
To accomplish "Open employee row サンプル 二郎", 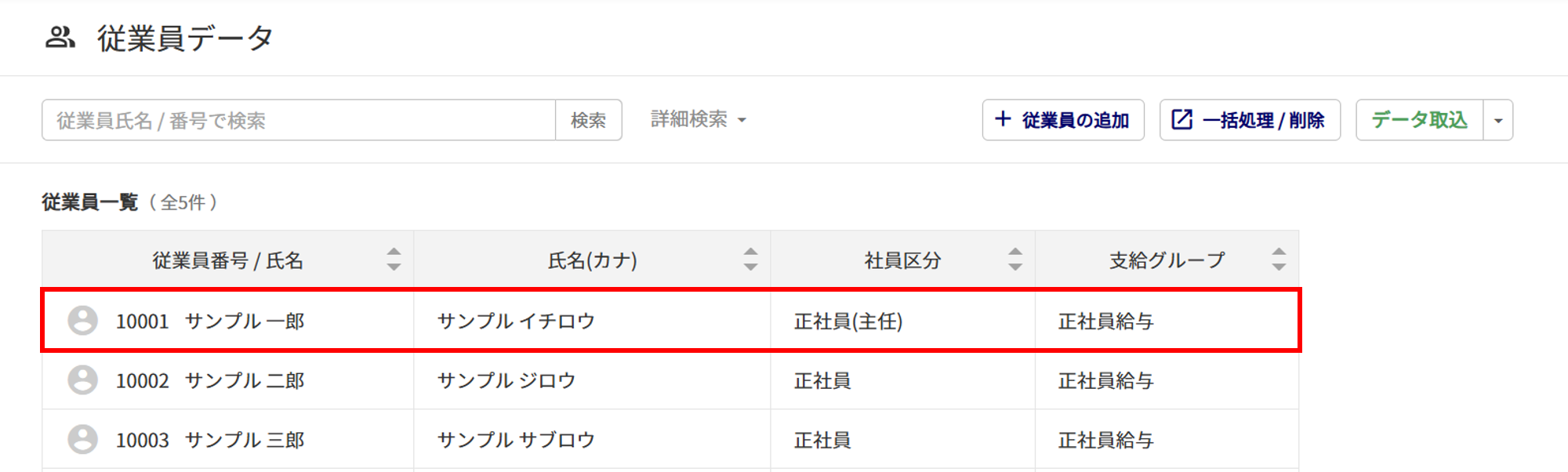I will (671, 380).
